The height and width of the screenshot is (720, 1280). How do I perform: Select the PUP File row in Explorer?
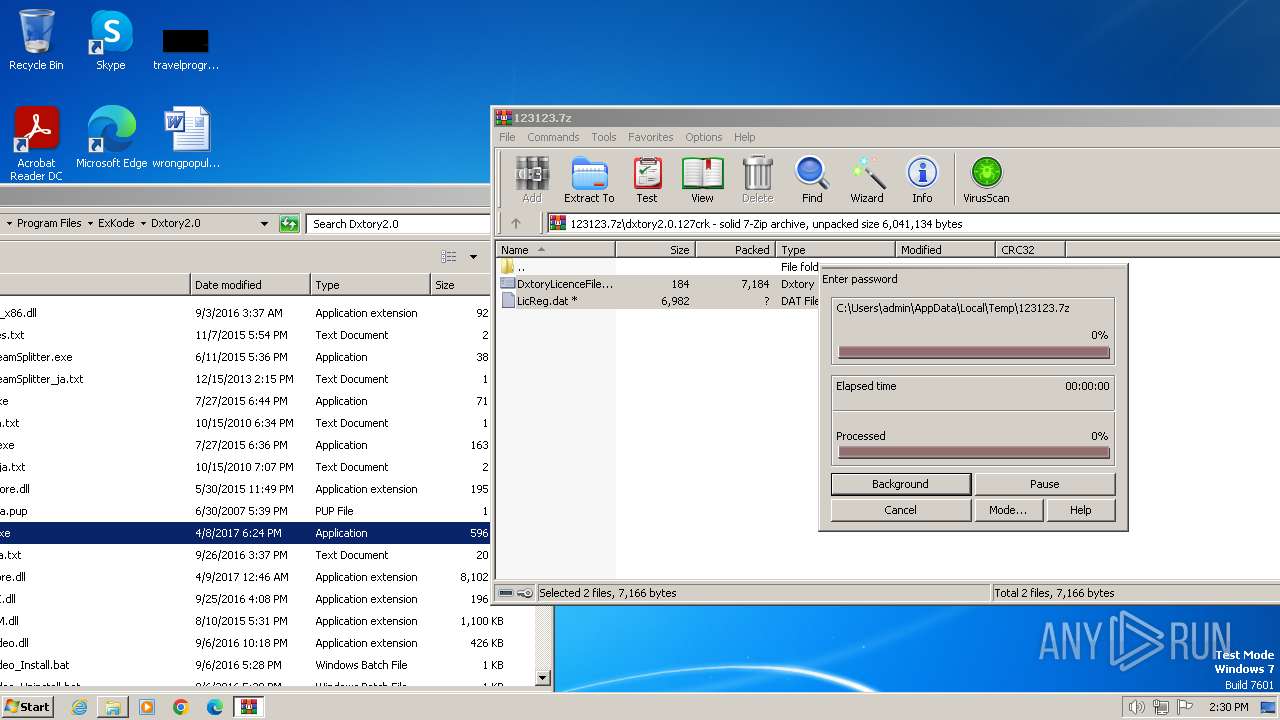(245, 511)
